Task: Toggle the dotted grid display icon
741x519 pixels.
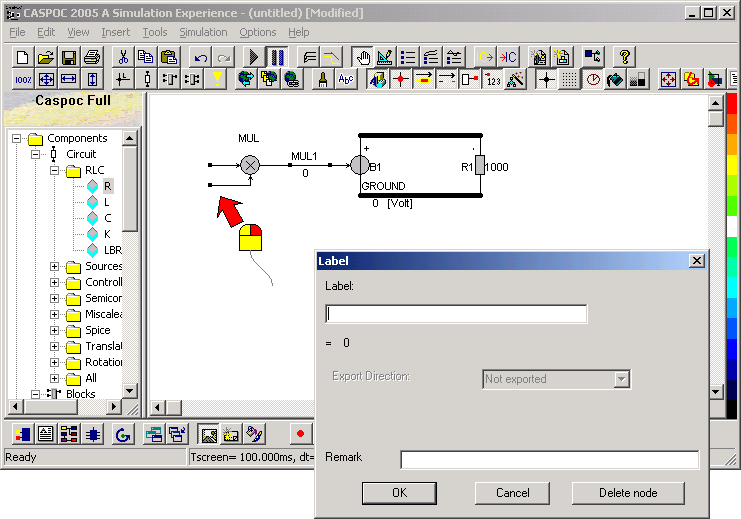Action: coord(569,79)
